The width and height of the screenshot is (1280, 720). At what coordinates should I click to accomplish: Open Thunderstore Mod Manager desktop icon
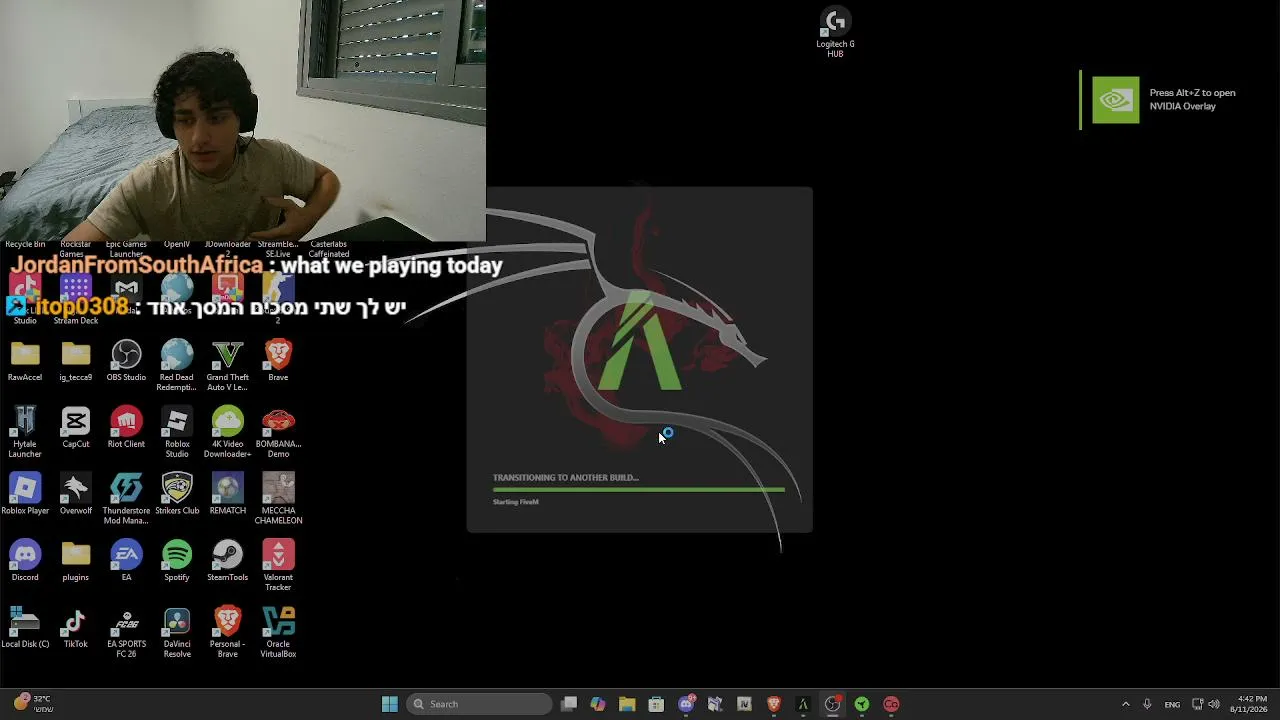point(126,499)
